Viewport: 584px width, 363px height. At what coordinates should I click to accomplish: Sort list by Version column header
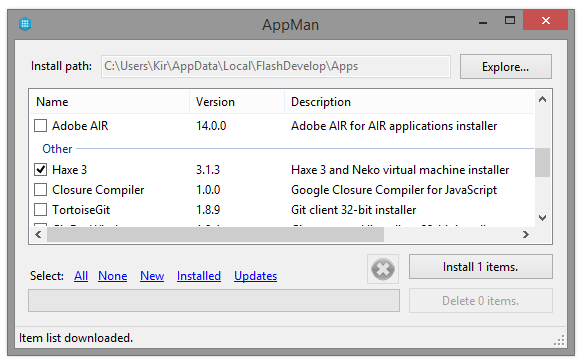tap(237, 102)
